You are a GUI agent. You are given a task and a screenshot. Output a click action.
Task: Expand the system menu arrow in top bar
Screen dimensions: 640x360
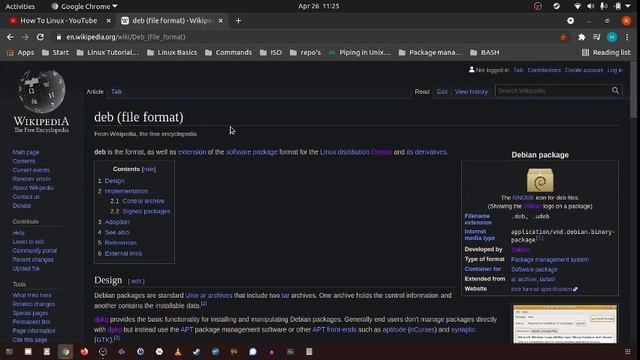click(x=628, y=6)
